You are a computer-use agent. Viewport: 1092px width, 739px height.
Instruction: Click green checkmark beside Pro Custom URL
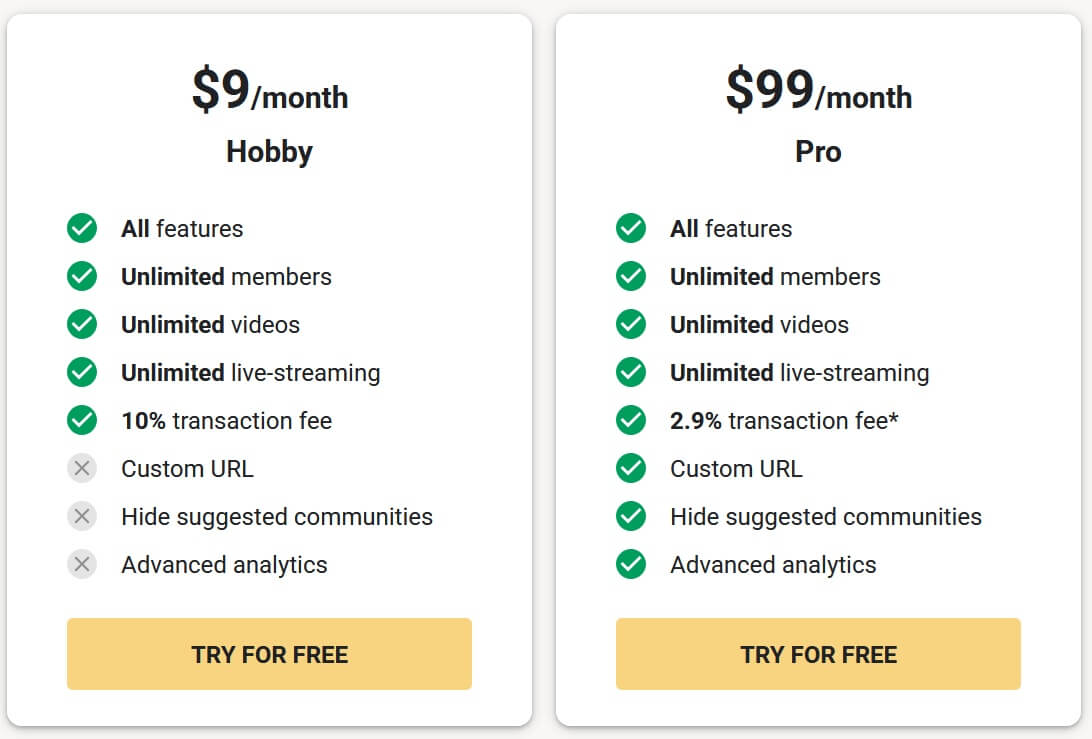tap(631, 469)
